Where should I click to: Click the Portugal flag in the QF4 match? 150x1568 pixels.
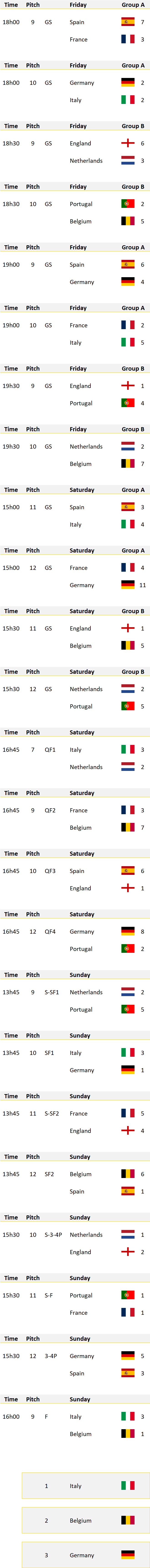click(127, 949)
